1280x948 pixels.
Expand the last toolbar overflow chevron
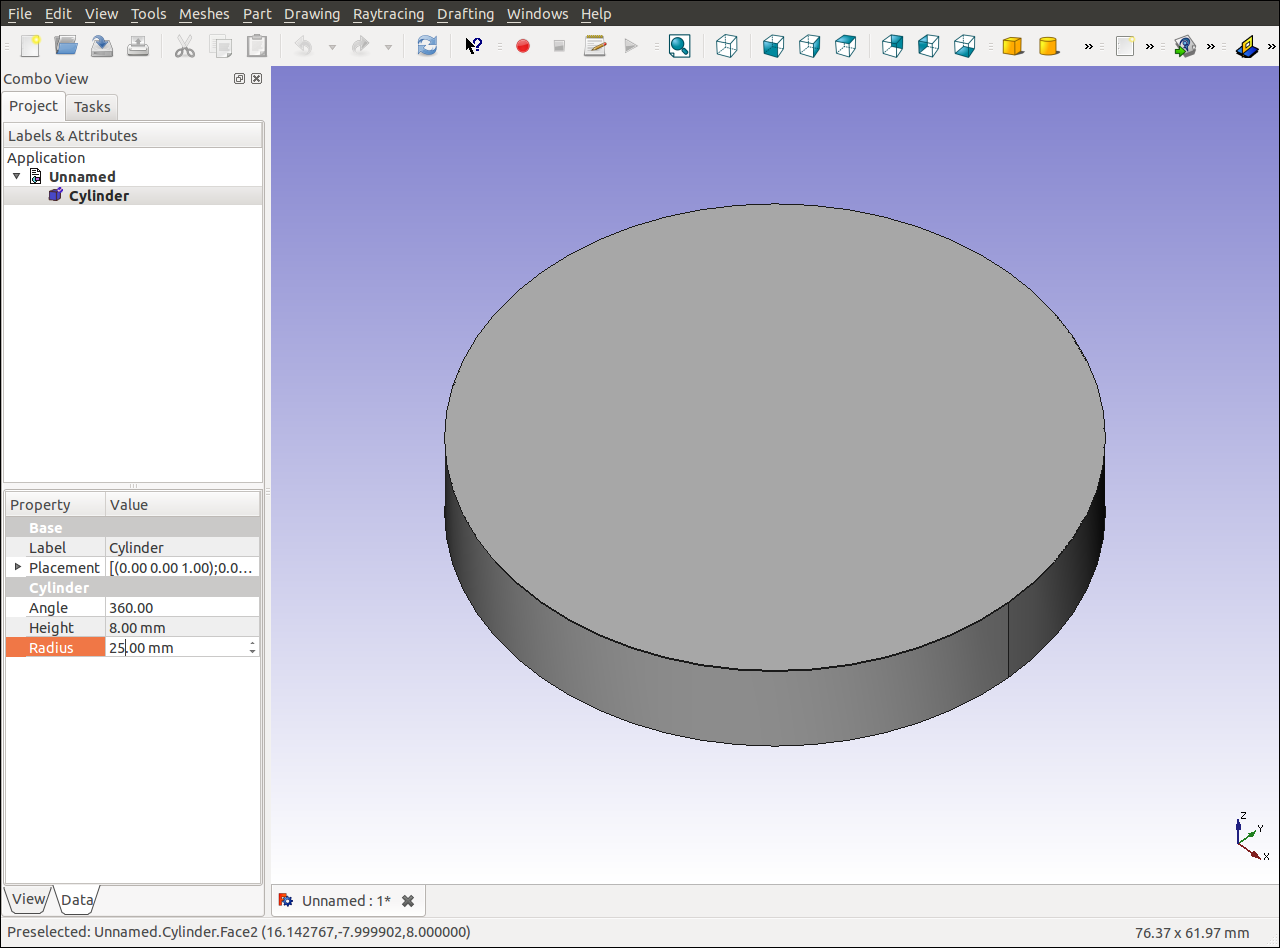click(x=1272, y=46)
